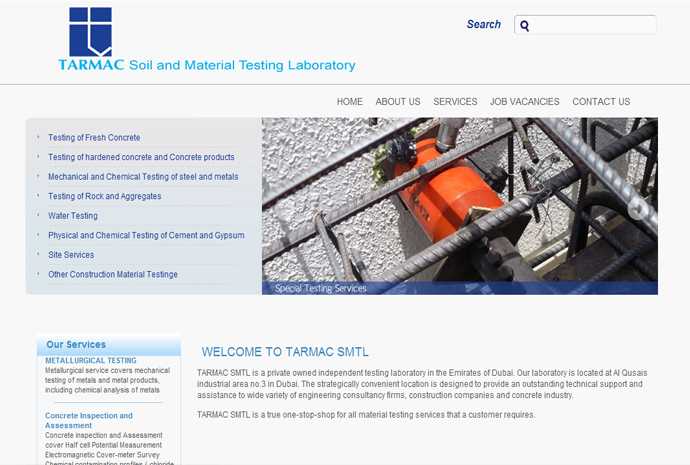Viewport: 690px width, 465px height.
Task: Focus the search input field
Action: pos(585,25)
